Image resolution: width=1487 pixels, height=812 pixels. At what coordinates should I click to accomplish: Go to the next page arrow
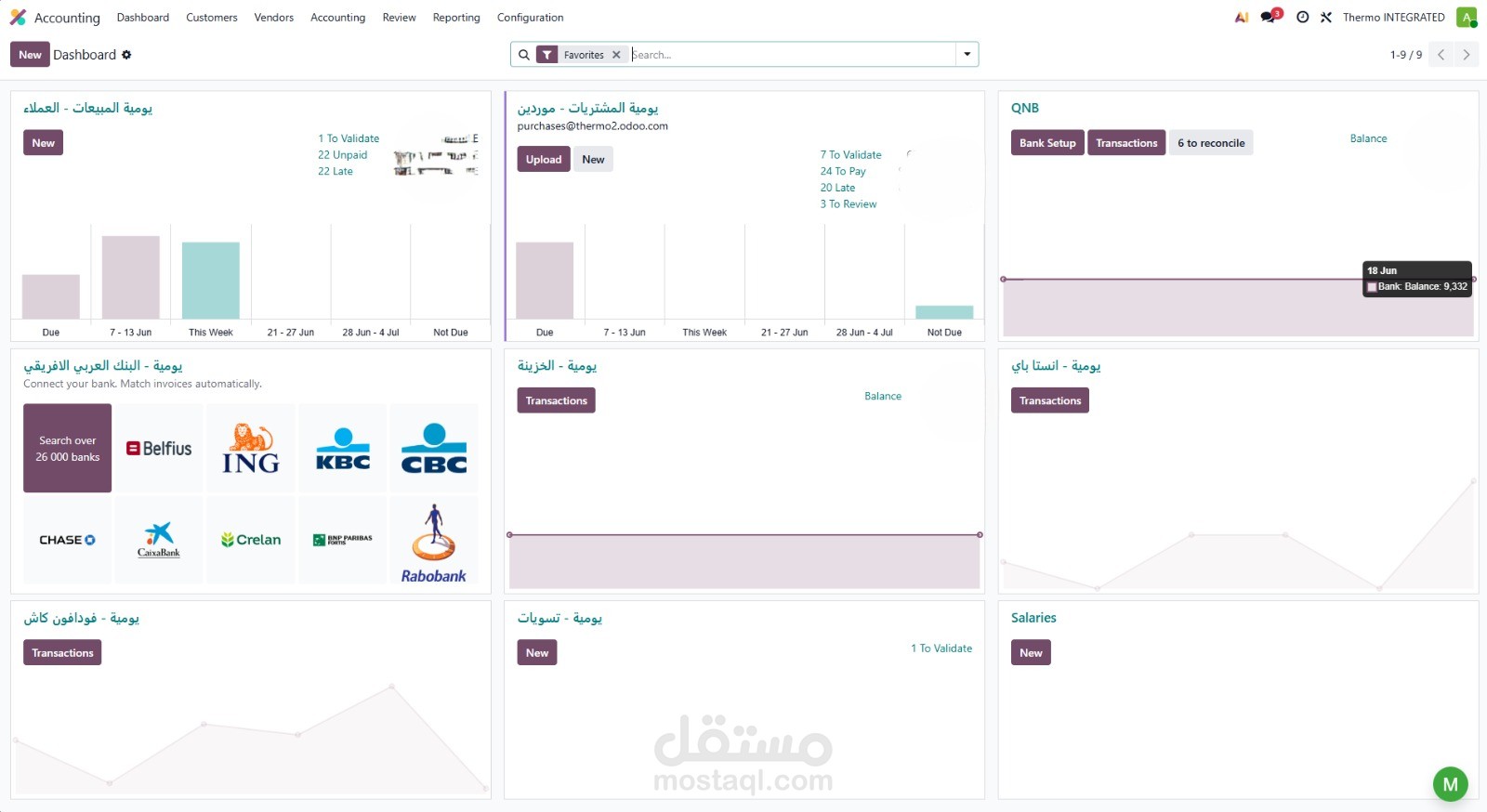coord(1467,55)
